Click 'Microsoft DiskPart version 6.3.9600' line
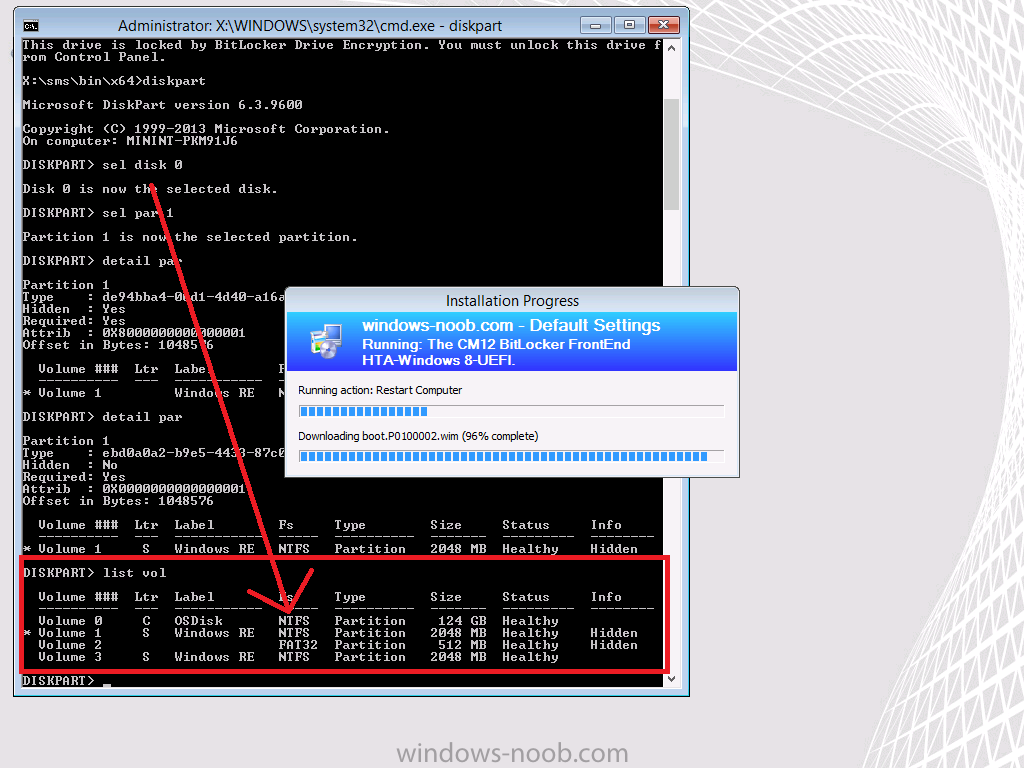The width and height of the screenshot is (1024, 768). 163,104
